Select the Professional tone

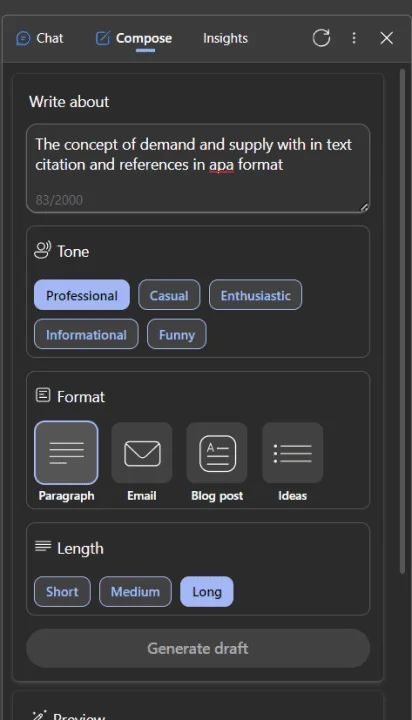82,295
